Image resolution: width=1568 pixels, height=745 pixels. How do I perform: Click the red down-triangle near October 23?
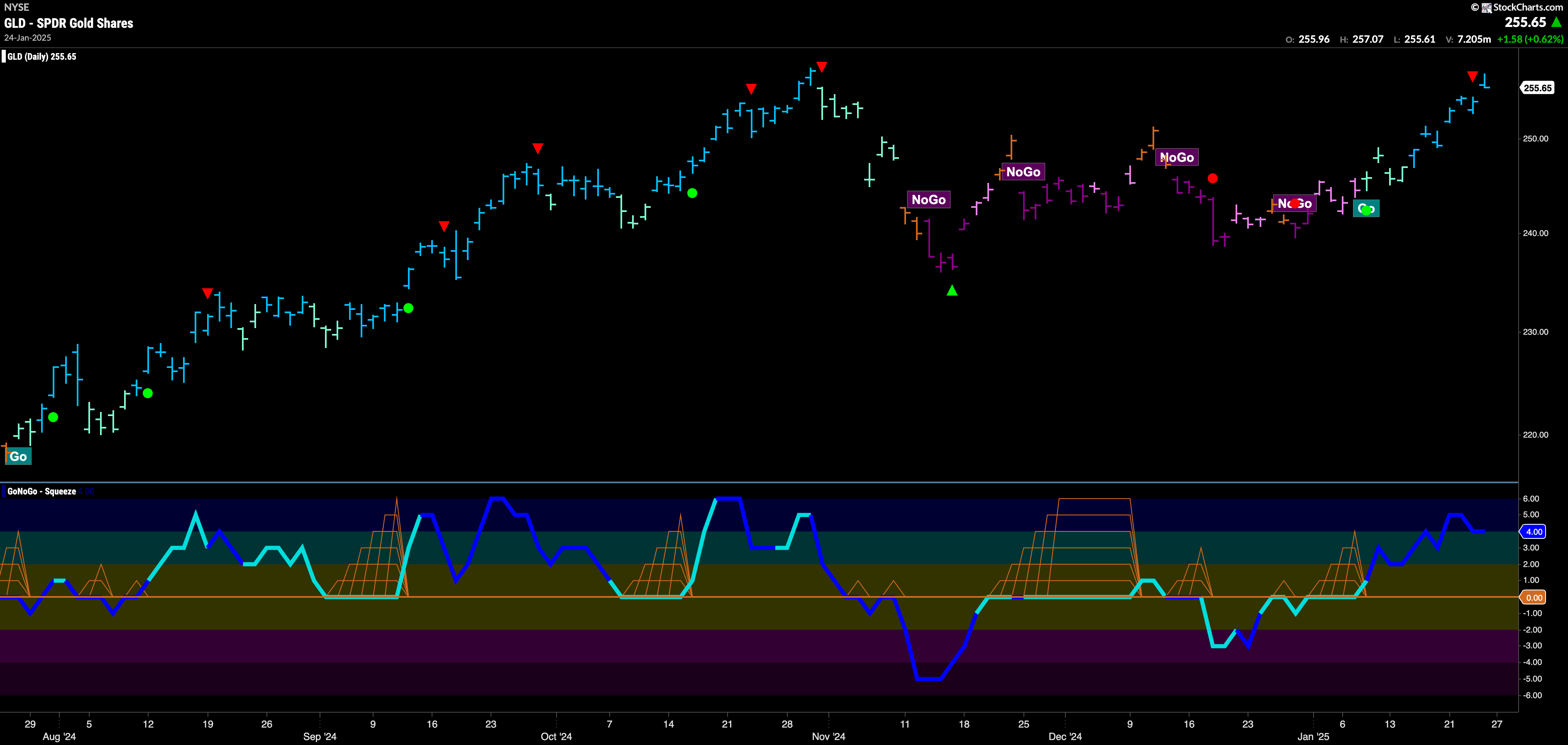point(751,90)
